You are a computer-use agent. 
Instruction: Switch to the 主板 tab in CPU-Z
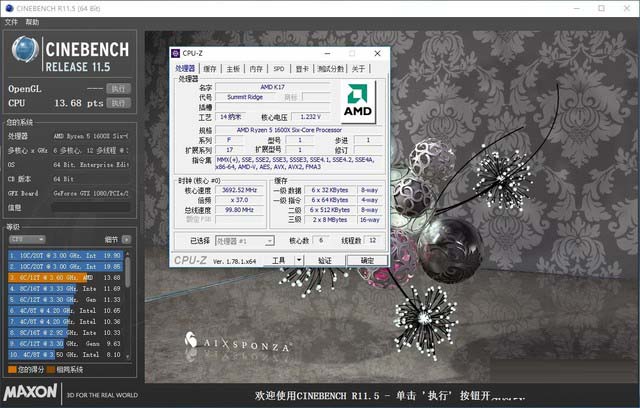(233, 69)
